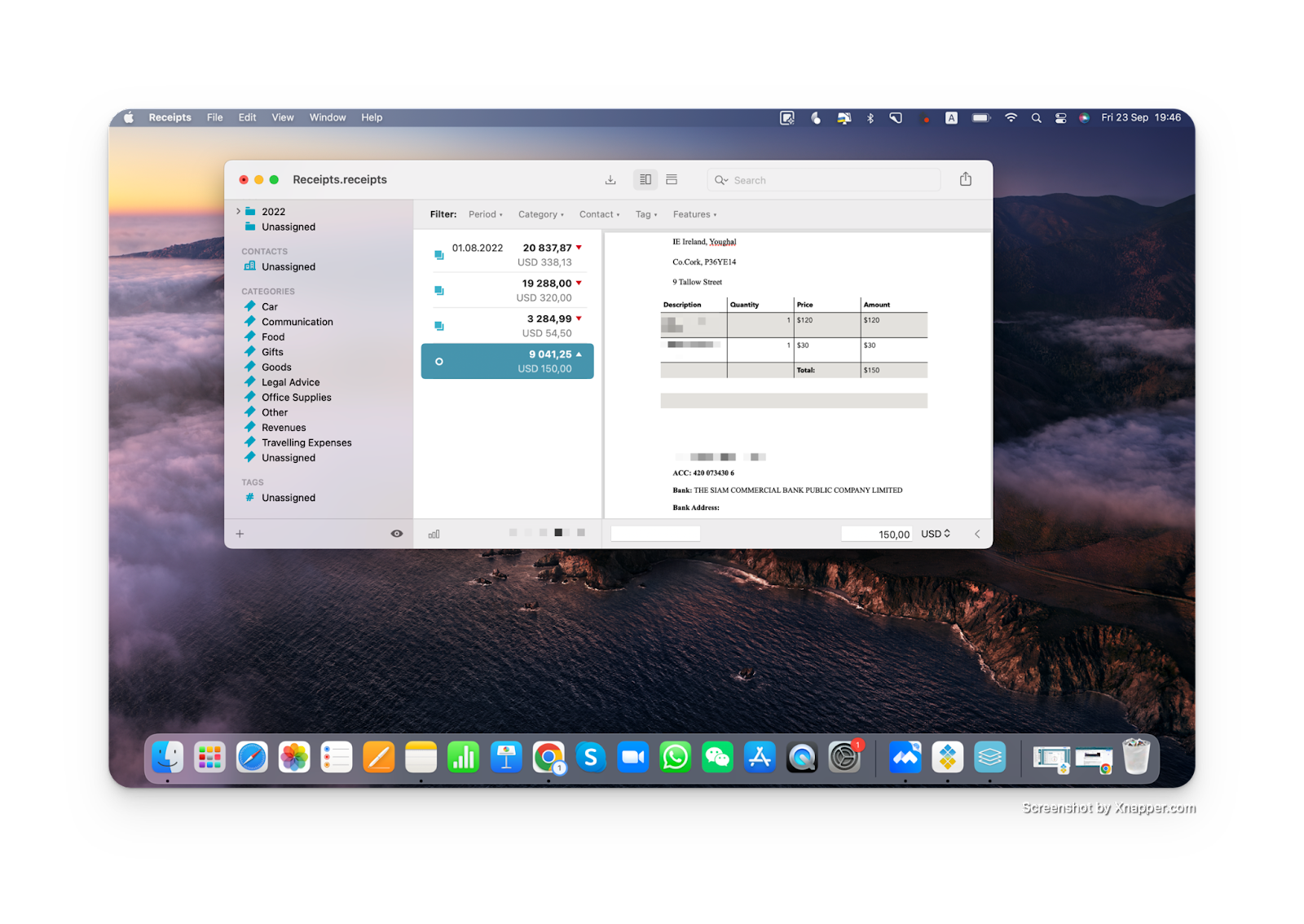The image size is (1304, 924).
Task: Open Control Center in menu bar
Action: [1060, 118]
